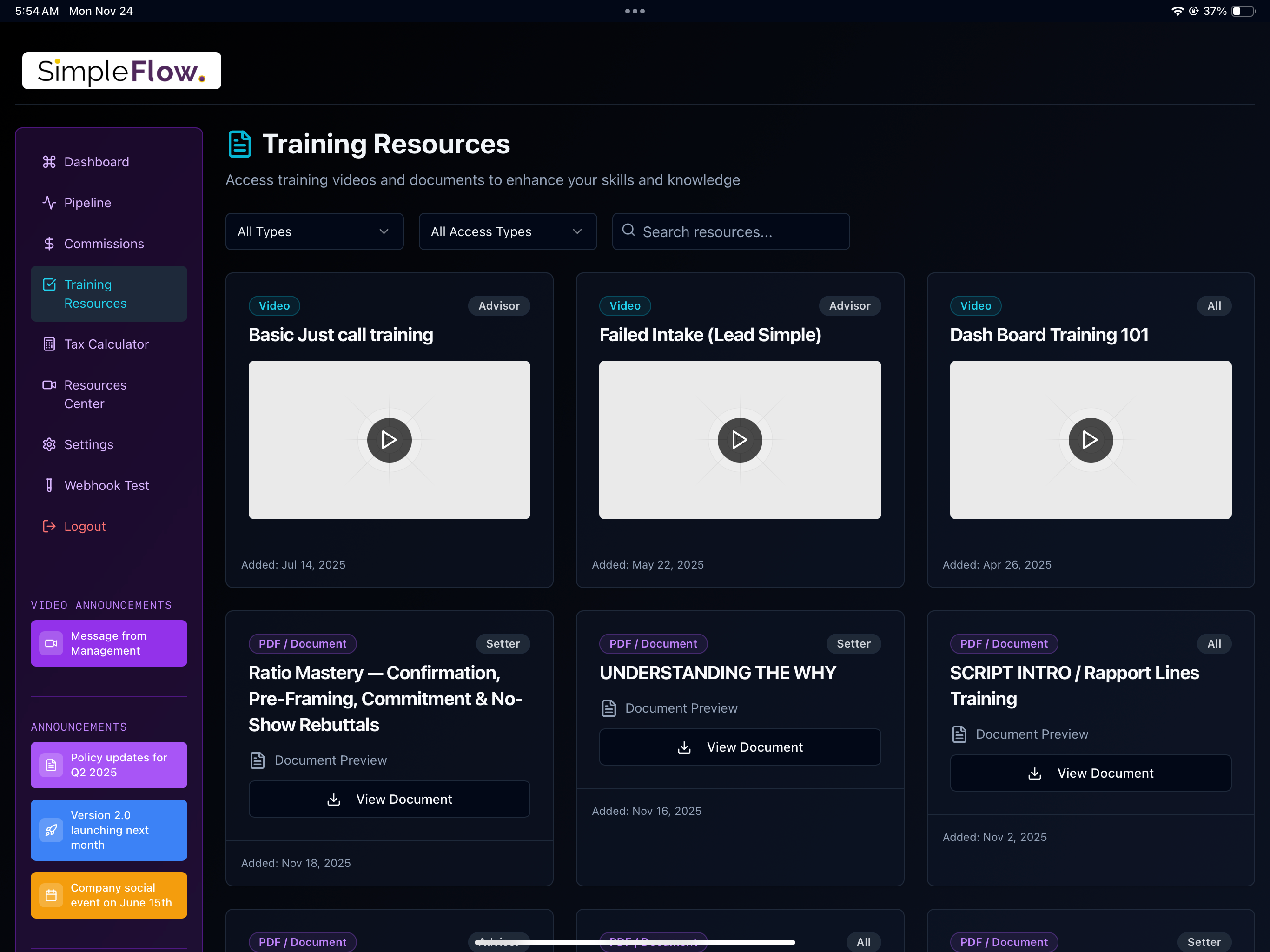The height and width of the screenshot is (952, 1270).
Task: Click the Dashboard grid icon in sidebar
Action: [49, 162]
